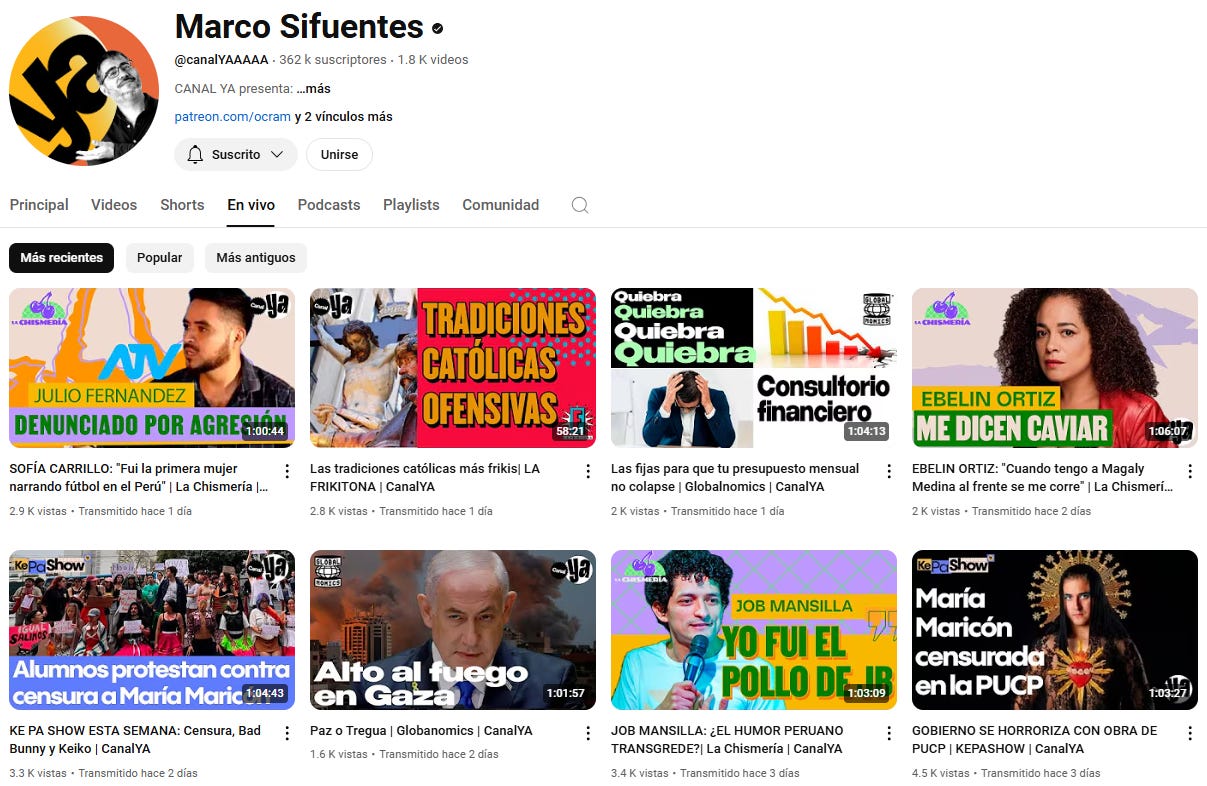Open options menu for GOBIERNO SE HORRORIZA video
The image size is (1207, 786).
pyautogui.click(x=1190, y=733)
